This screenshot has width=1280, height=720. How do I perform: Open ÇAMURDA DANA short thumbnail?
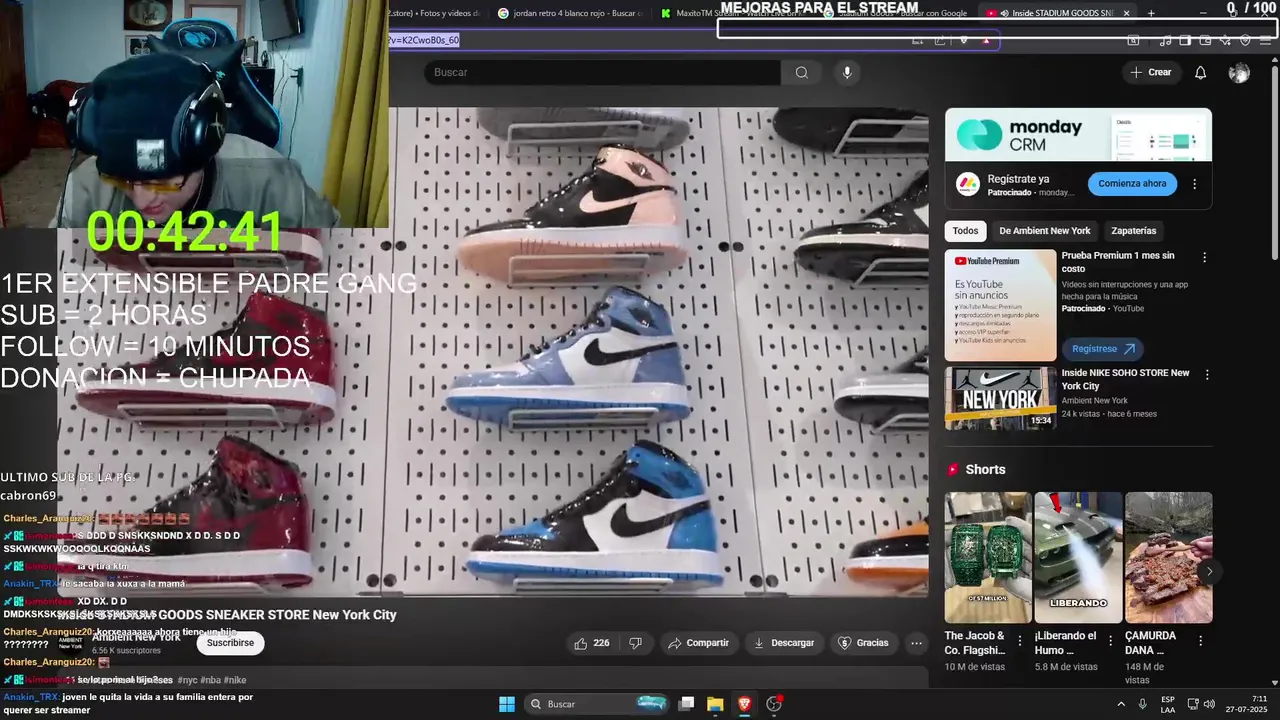coord(1168,558)
